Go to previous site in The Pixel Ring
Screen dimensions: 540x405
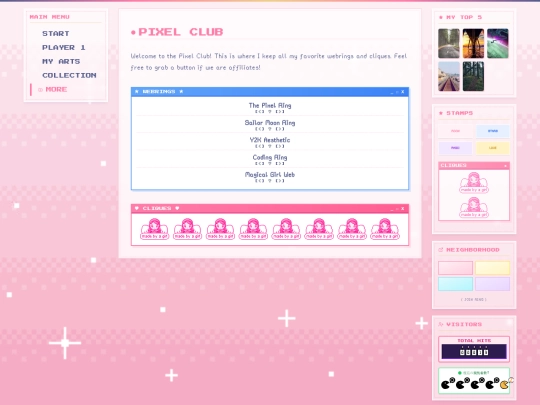pyautogui.click(x=260, y=112)
